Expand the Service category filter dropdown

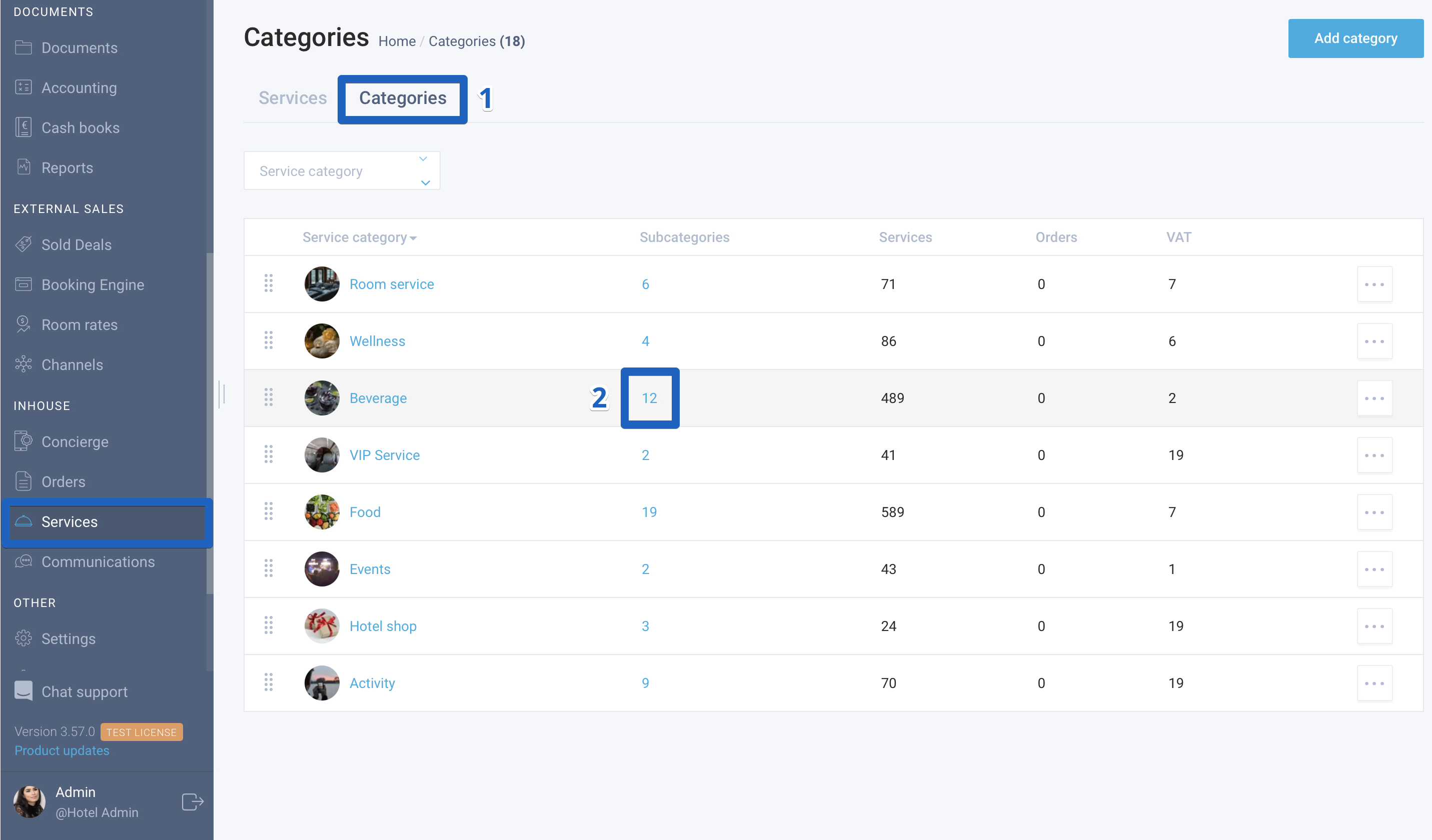(x=342, y=170)
